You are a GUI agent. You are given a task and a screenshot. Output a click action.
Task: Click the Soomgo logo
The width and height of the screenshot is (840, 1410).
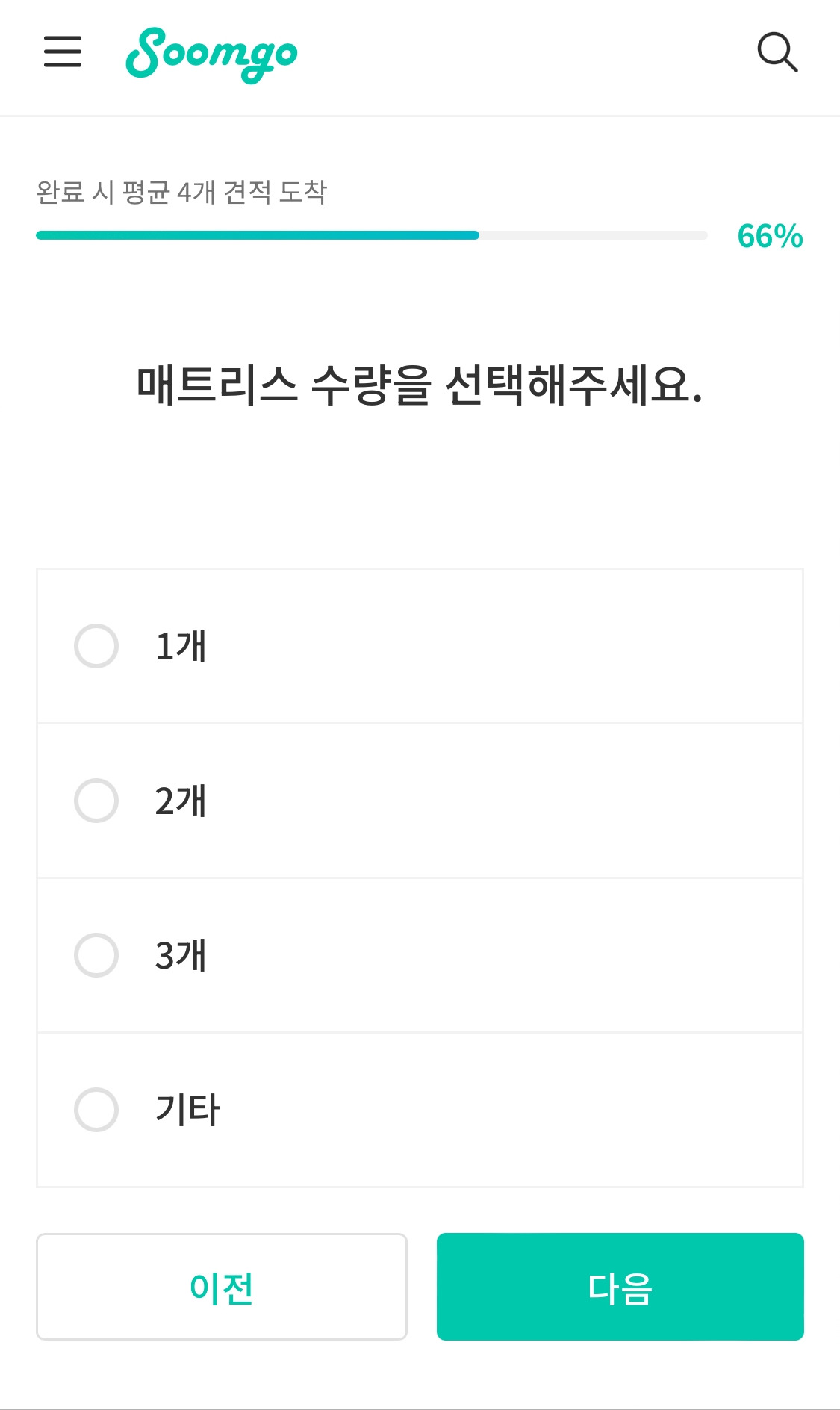pos(211,54)
